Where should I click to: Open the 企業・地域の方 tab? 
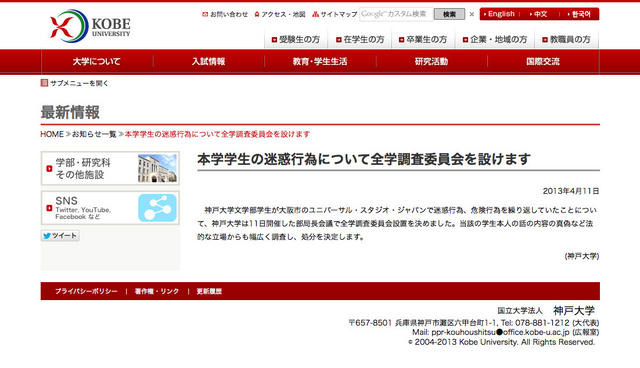495,40
